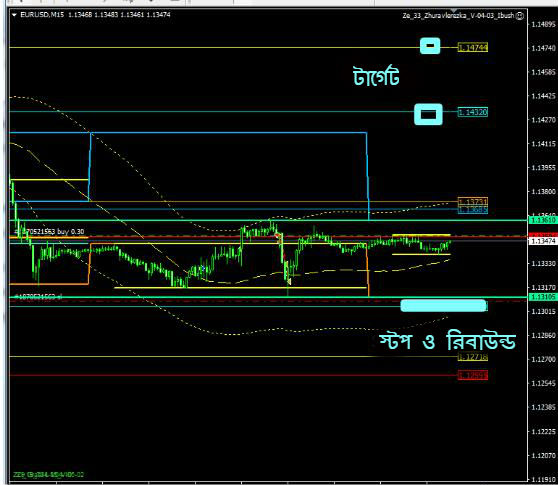Click the Ze_33_Zhuravlerezka expert advisor name
This screenshot has height=485, width=558.
pos(458,16)
